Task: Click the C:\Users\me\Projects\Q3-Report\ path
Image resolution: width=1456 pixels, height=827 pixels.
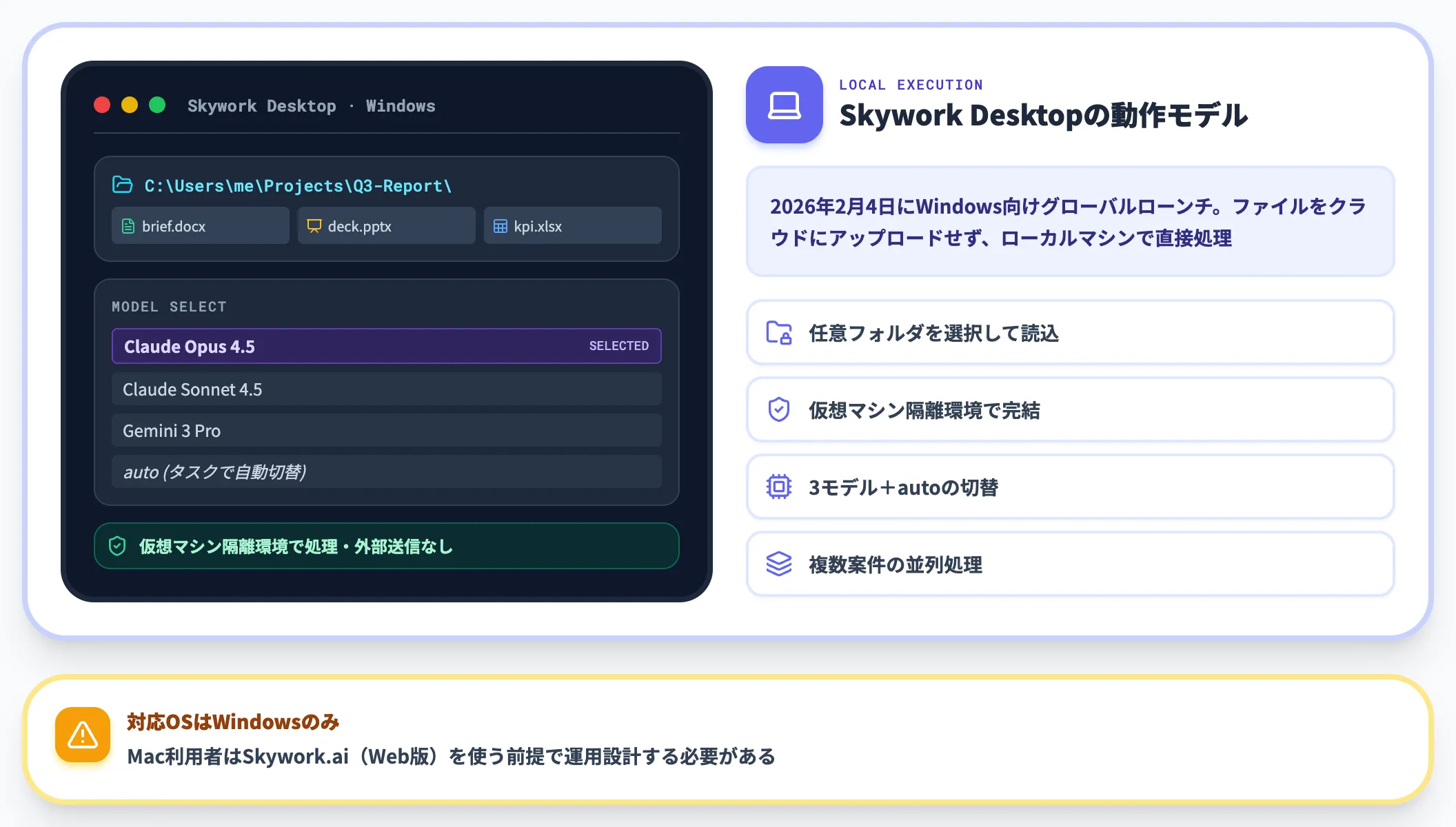Action: pos(298,186)
